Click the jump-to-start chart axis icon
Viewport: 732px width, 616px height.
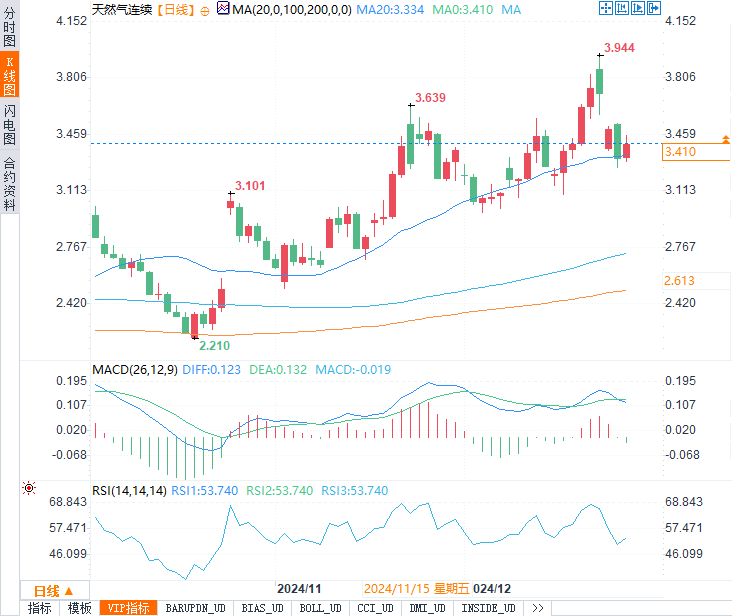click(x=621, y=8)
